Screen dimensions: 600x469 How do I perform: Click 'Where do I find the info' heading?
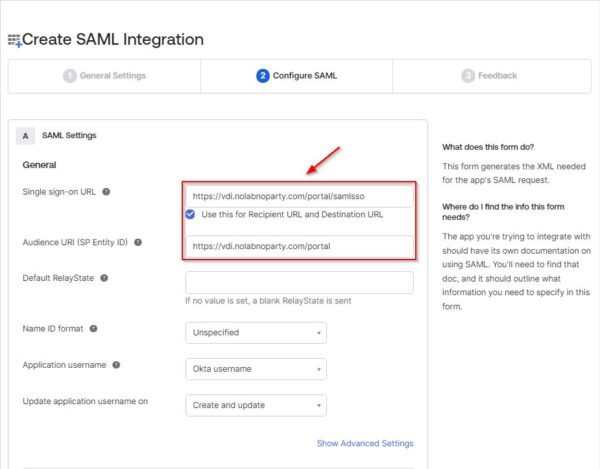(x=503, y=212)
